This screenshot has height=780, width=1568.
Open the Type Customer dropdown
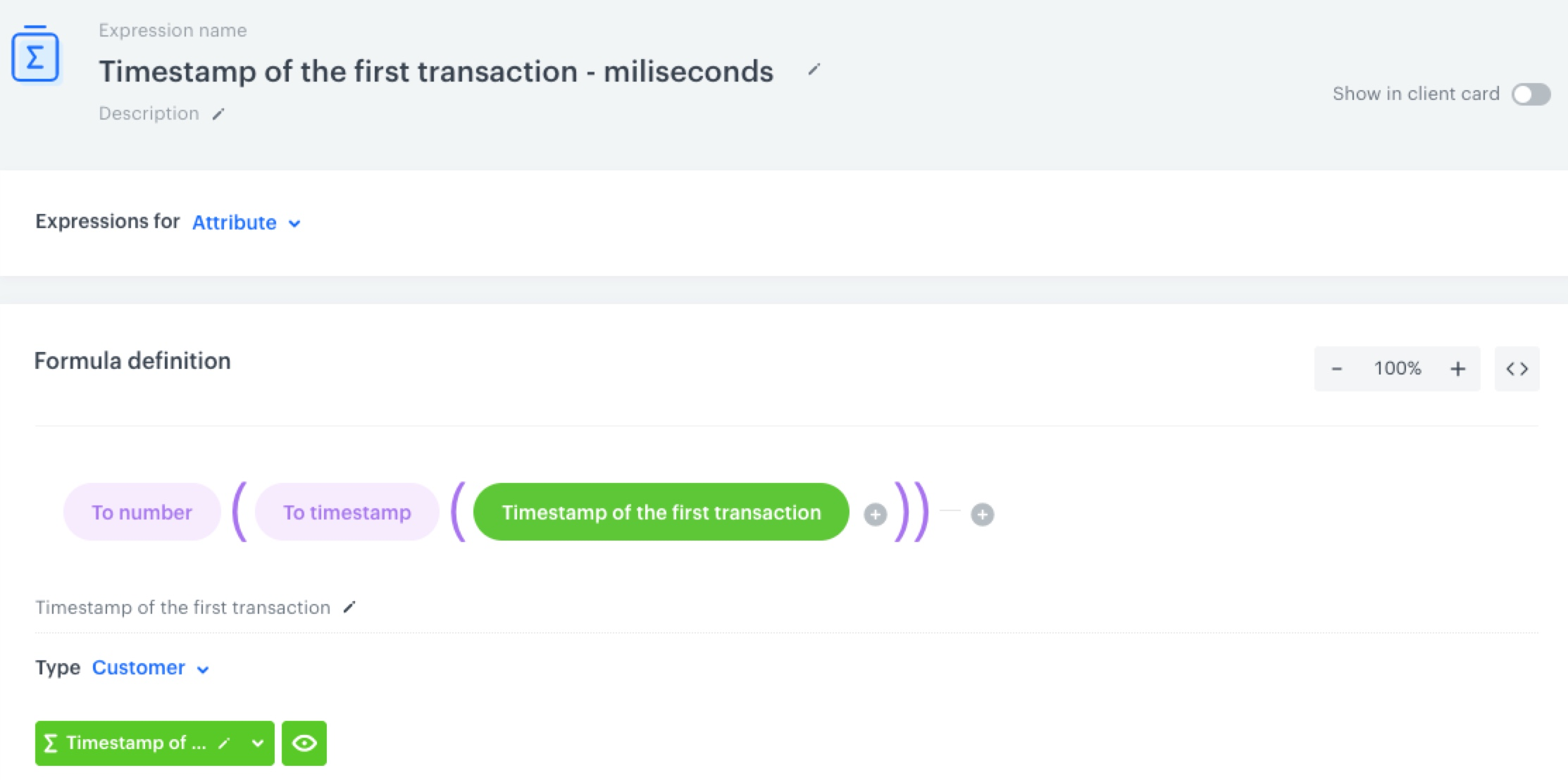click(150, 668)
